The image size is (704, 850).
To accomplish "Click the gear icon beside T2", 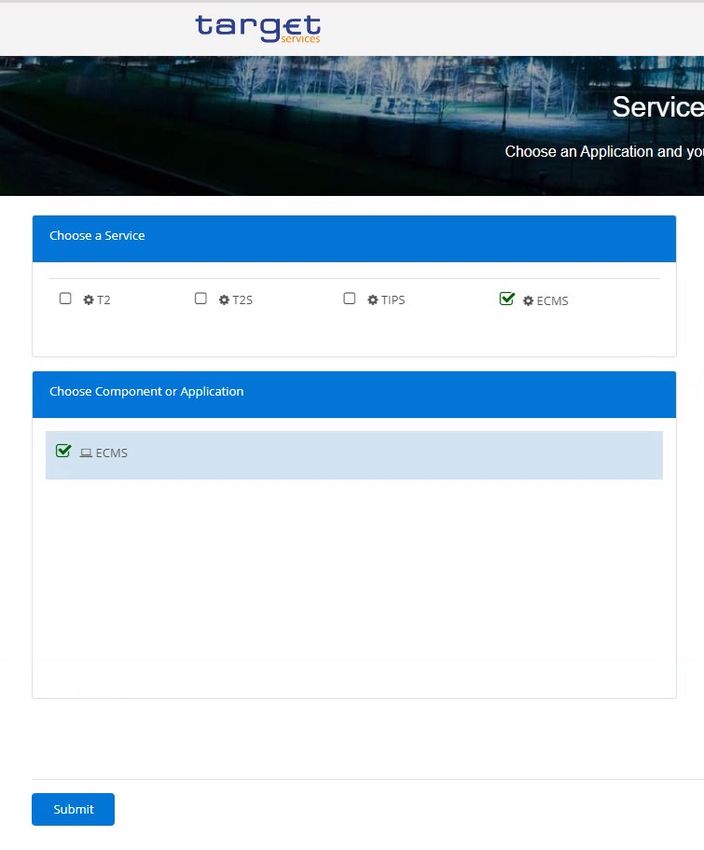I will click(x=88, y=300).
